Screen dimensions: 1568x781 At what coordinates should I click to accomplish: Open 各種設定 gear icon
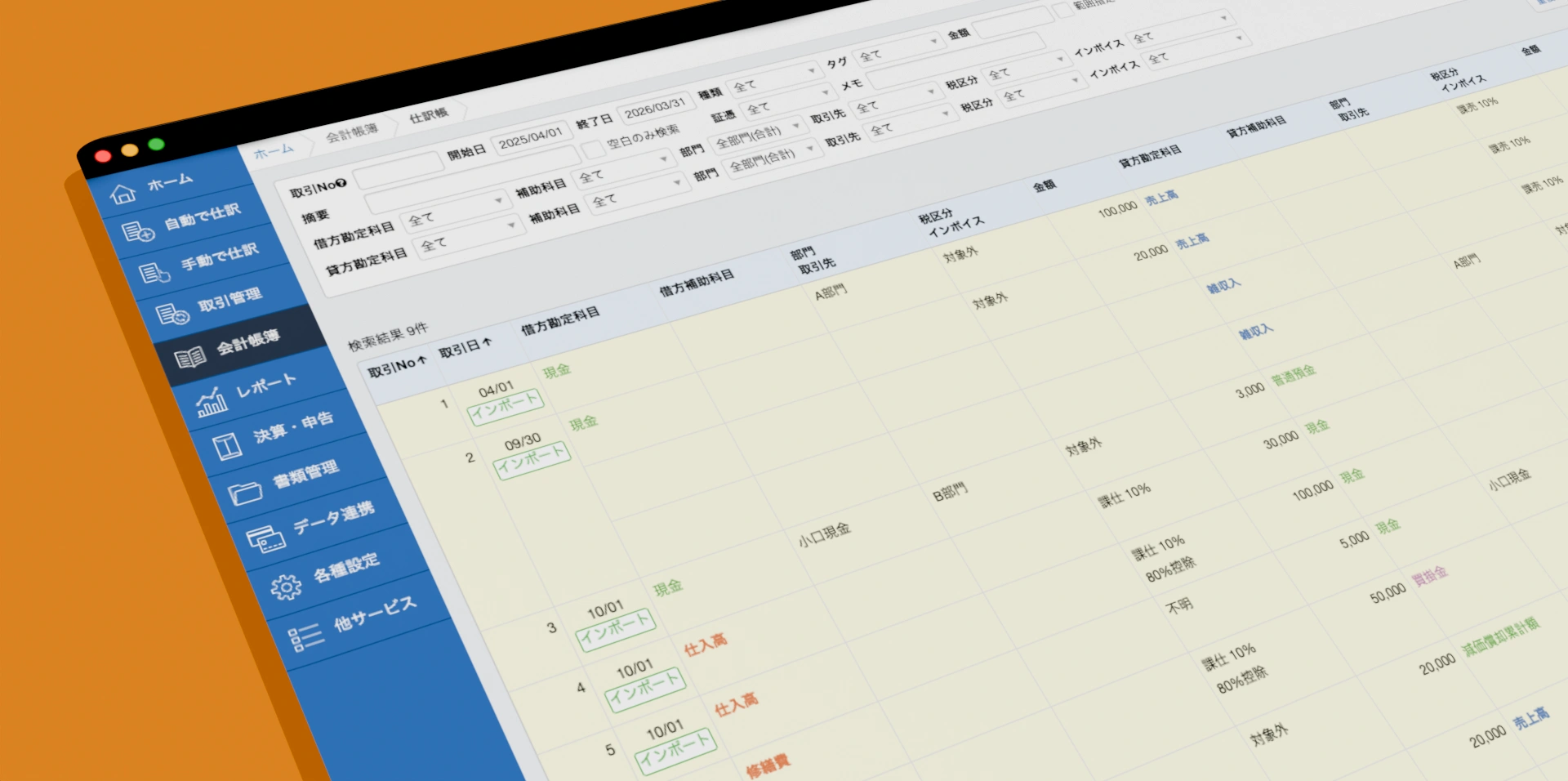click(x=286, y=587)
